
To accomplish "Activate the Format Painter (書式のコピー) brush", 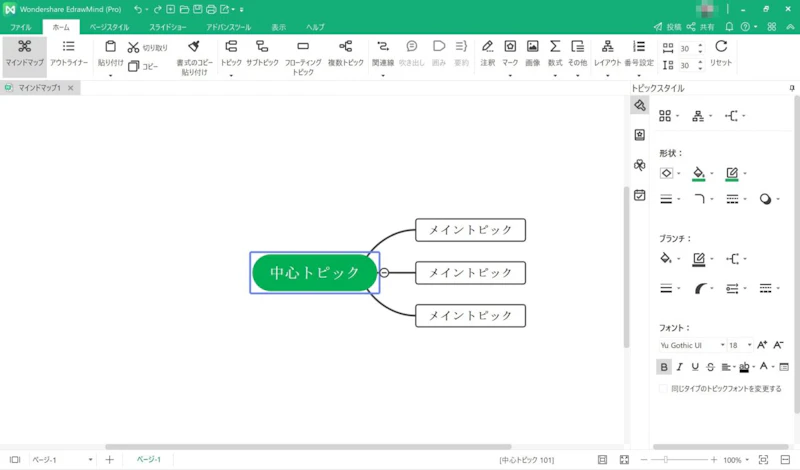I will pos(194,46).
